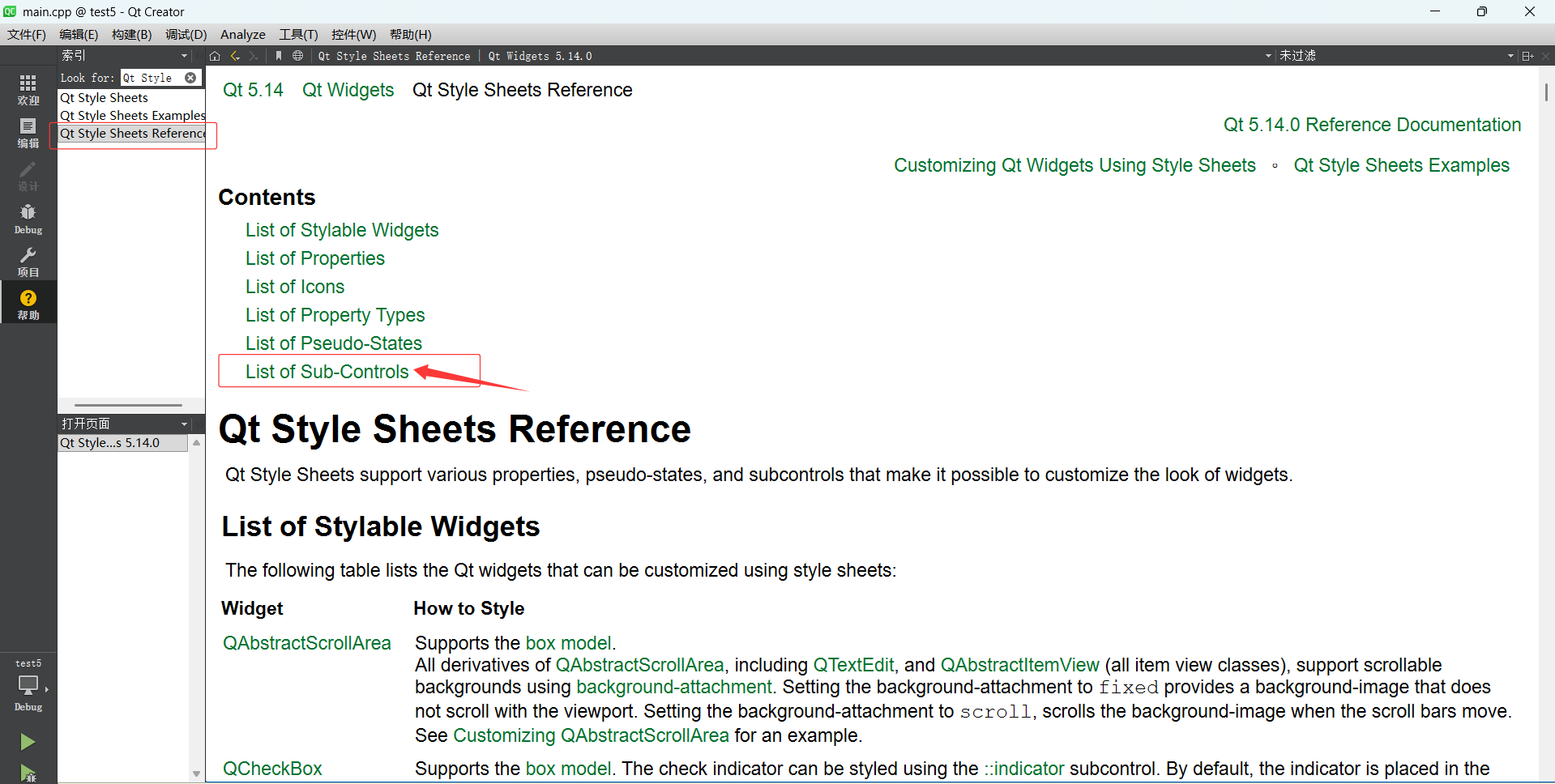Jump to List of Stylable Widgets

pos(342,230)
